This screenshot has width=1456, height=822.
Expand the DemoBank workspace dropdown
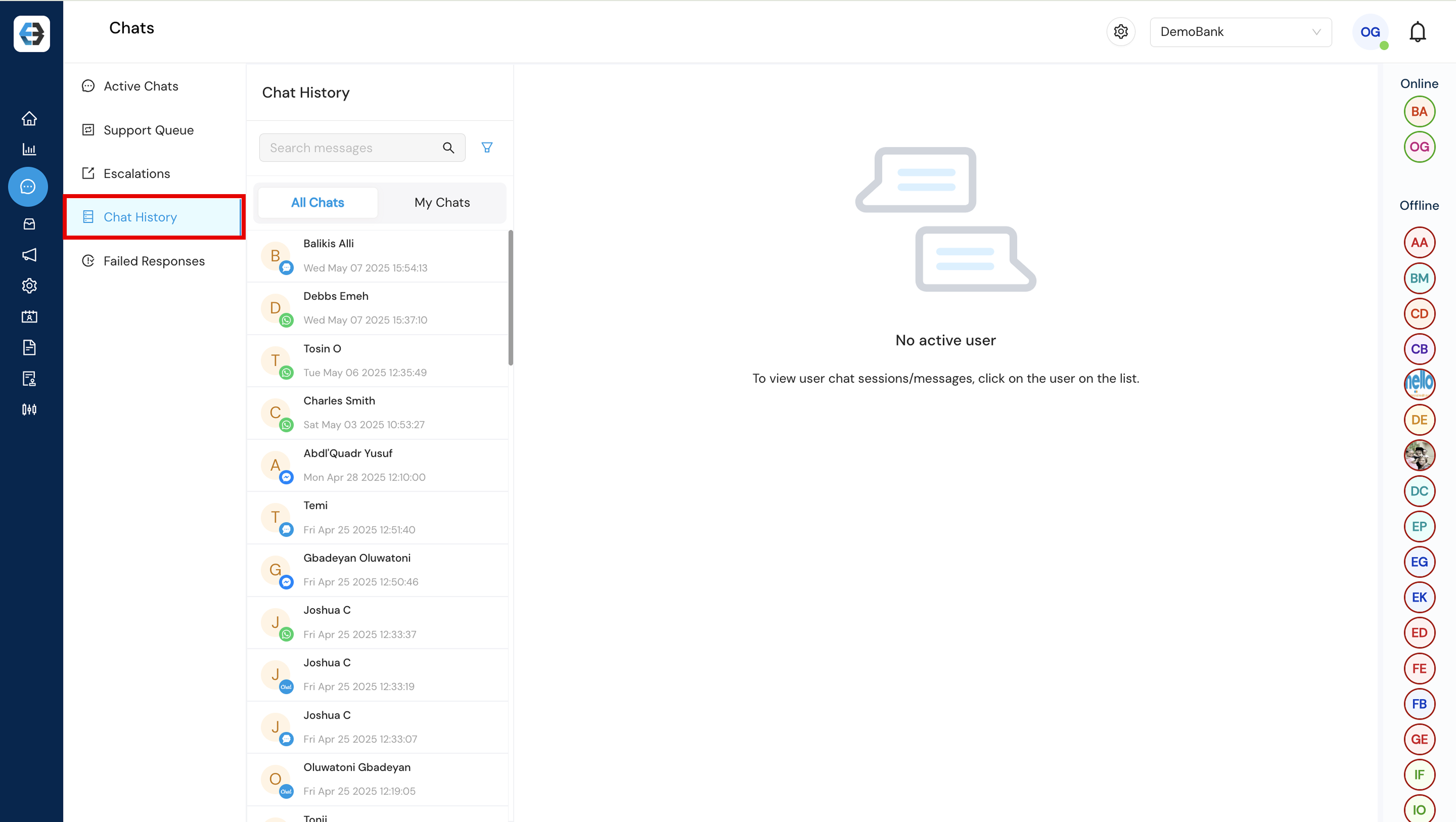1241,32
